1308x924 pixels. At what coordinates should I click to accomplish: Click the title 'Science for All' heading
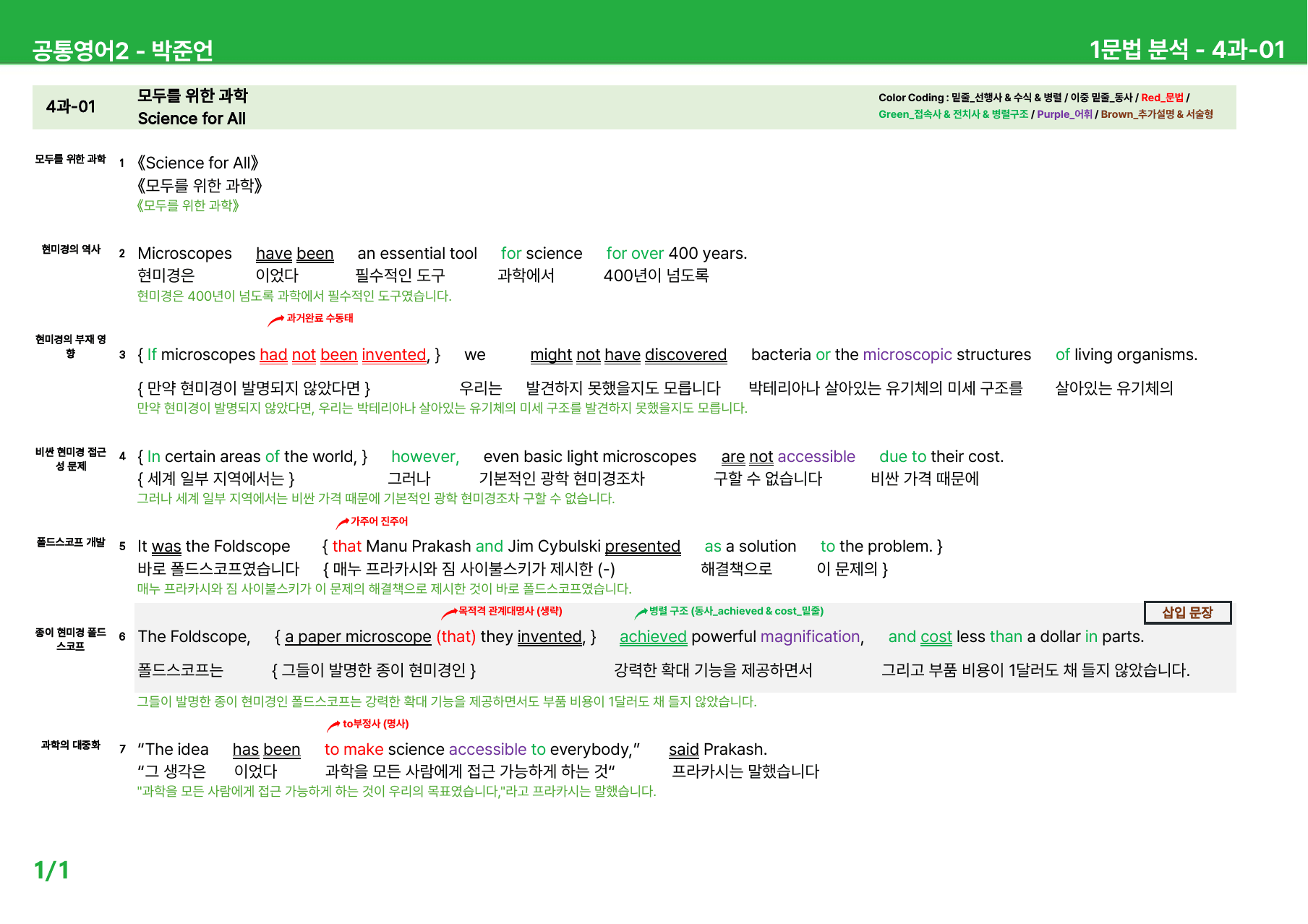coord(192,119)
